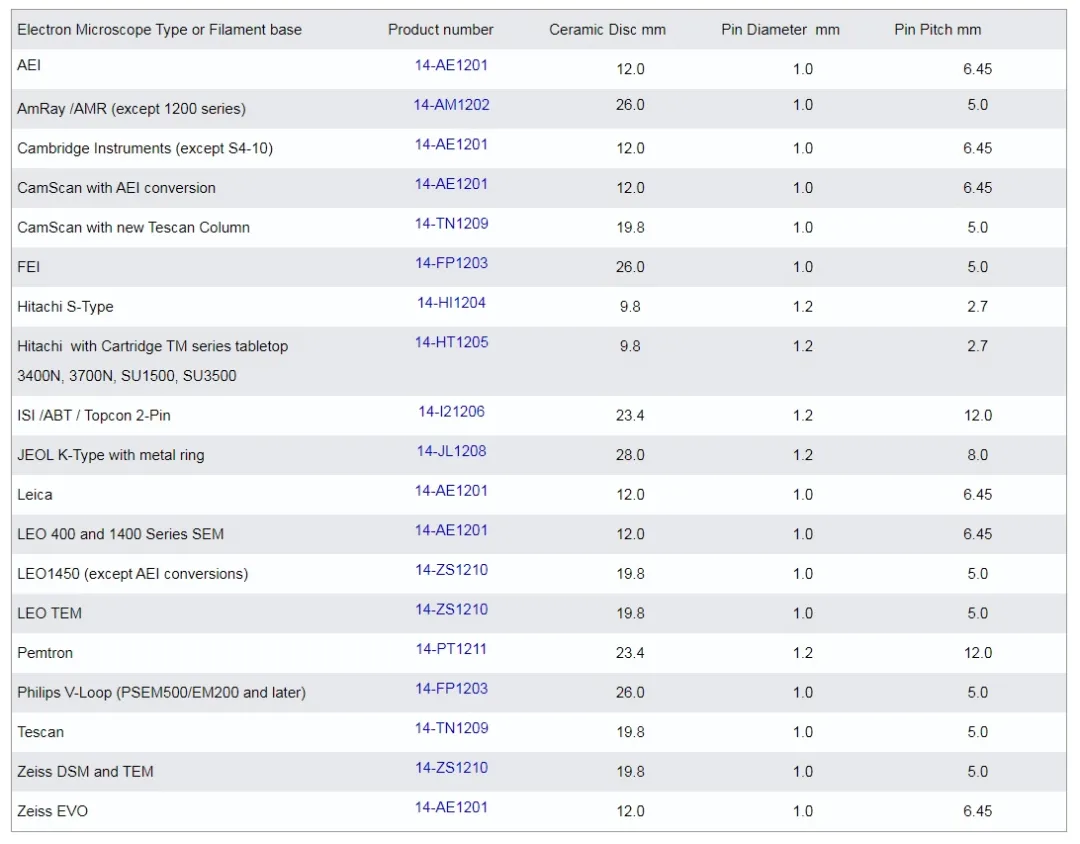Image resolution: width=1080 pixels, height=844 pixels.
Task: Open 14-AE1201 link in Zeiss EVO row
Action: 451,807
